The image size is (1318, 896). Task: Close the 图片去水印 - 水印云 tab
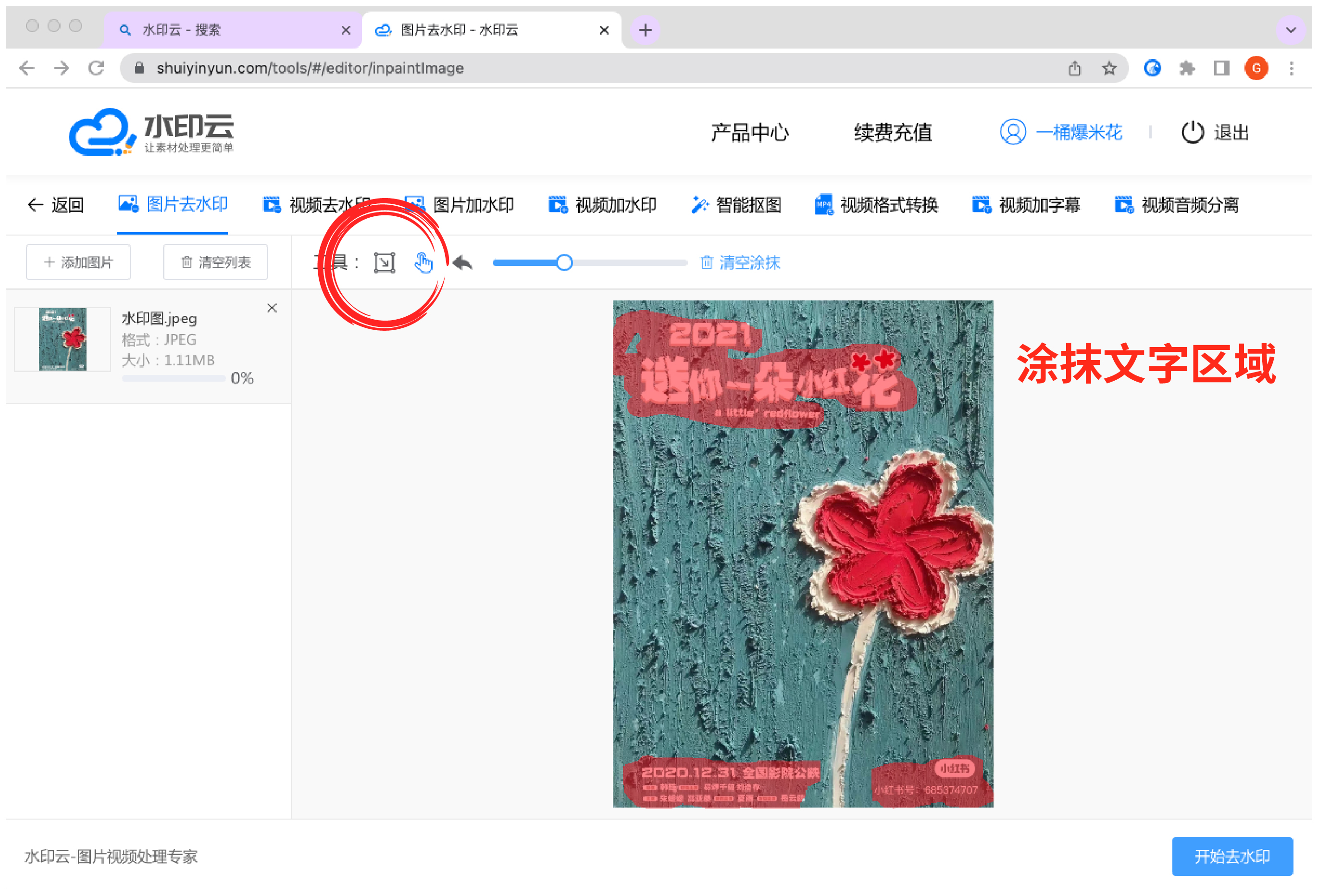point(604,30)
